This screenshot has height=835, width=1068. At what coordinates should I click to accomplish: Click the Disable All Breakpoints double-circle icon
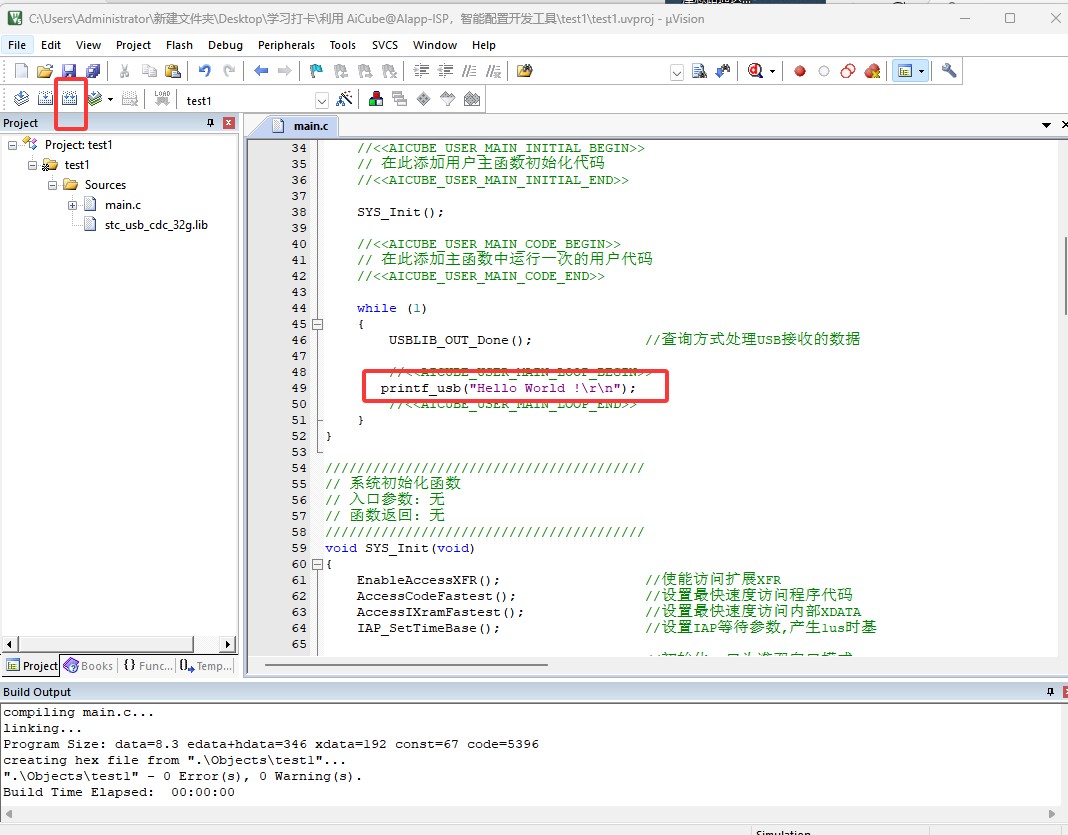(x=848, y=71)
